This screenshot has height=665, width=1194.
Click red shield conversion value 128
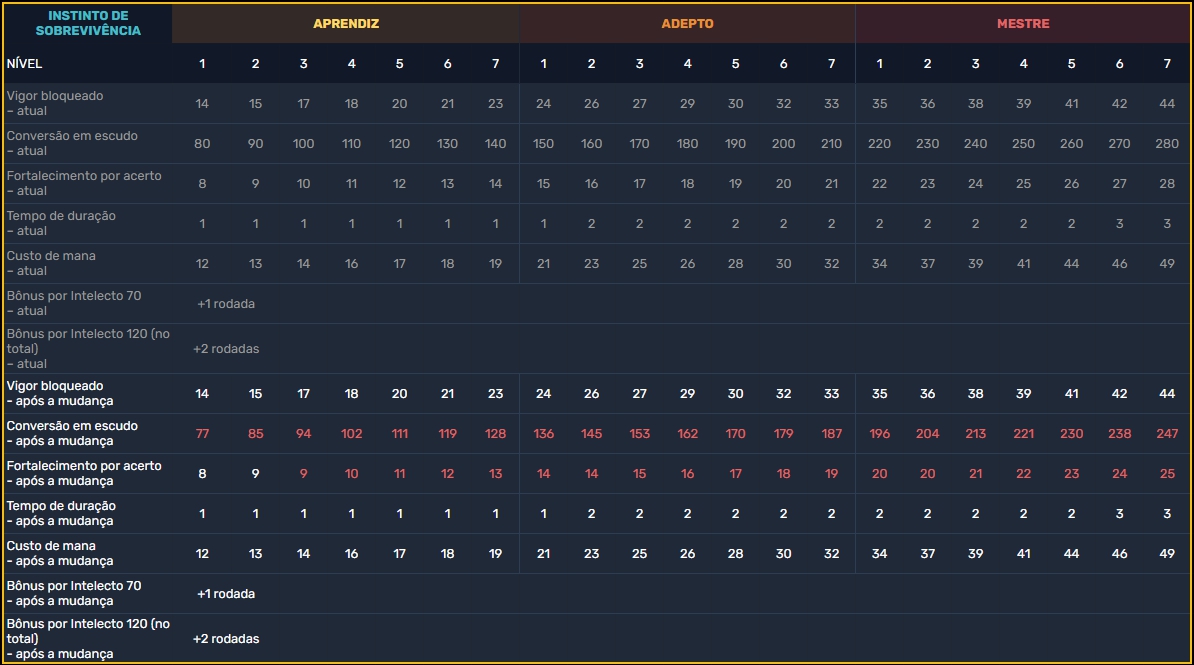point(495,434)
